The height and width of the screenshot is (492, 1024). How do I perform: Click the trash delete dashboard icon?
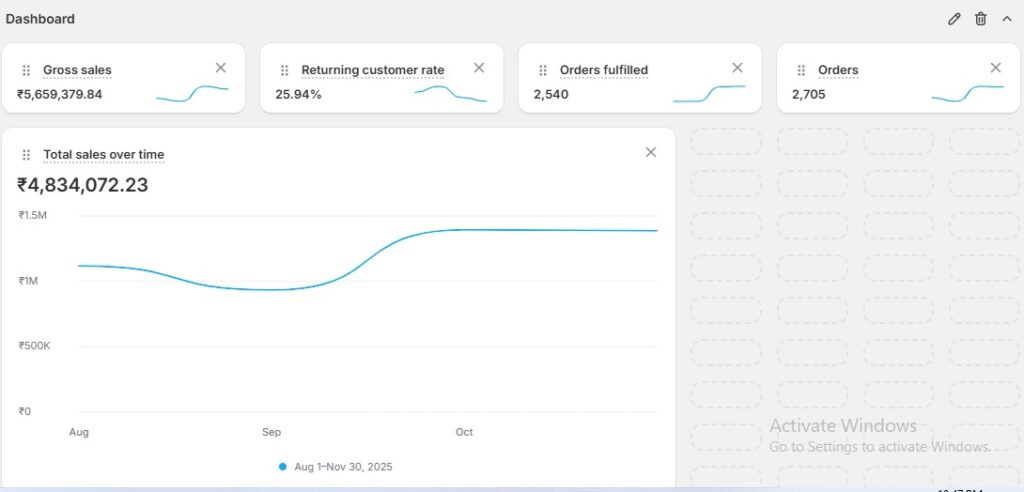coord(981,19)
